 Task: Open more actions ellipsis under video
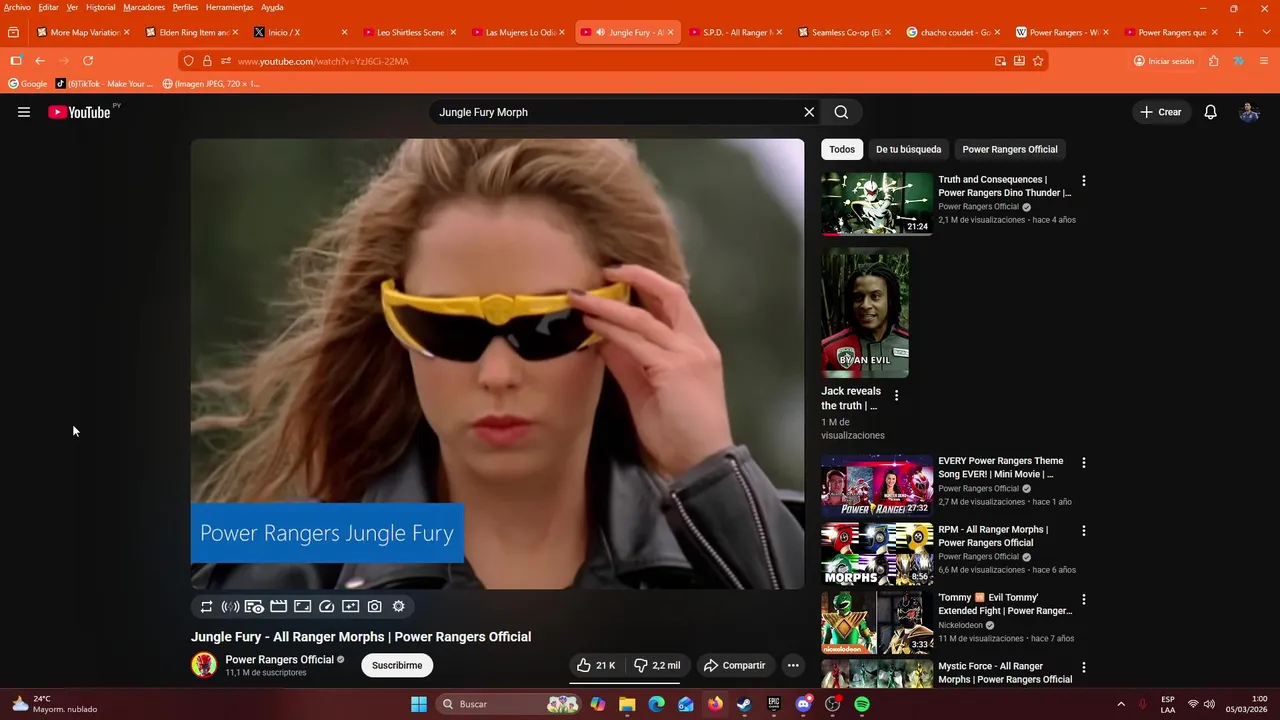[793, 665]
